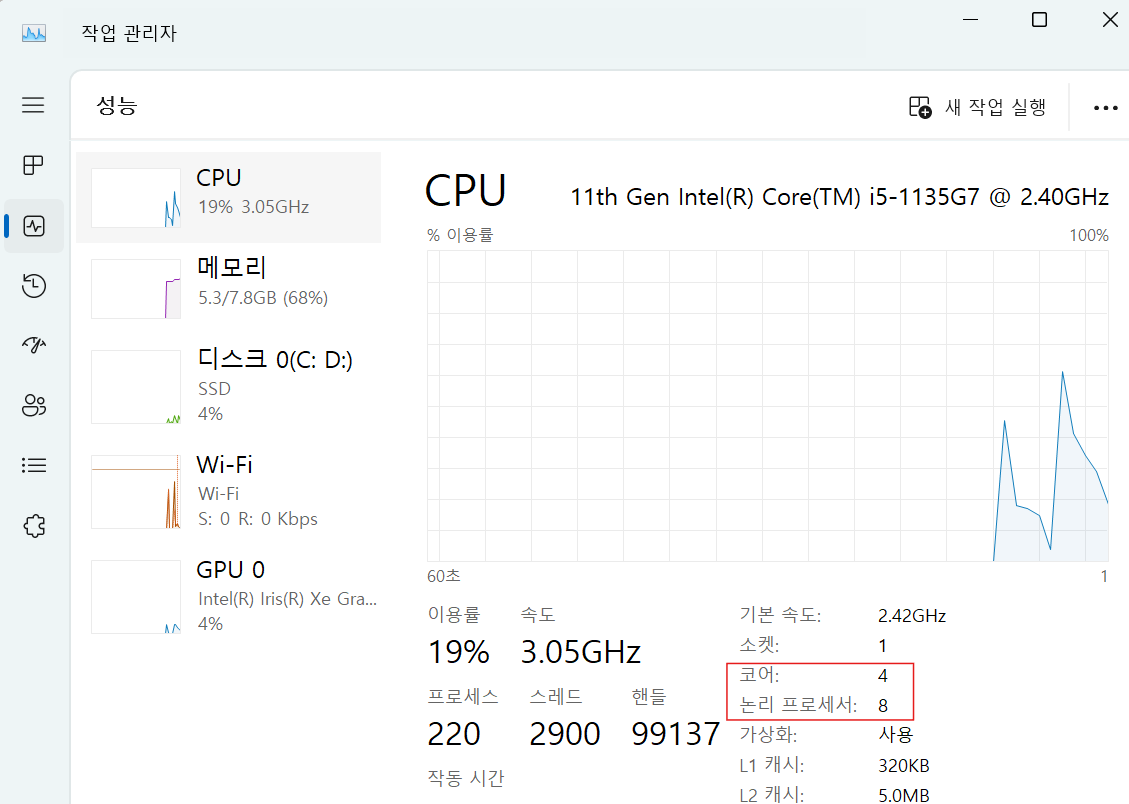
Task: Click the 기본 속도 2.42GHz value
Action: coord(912,616)
